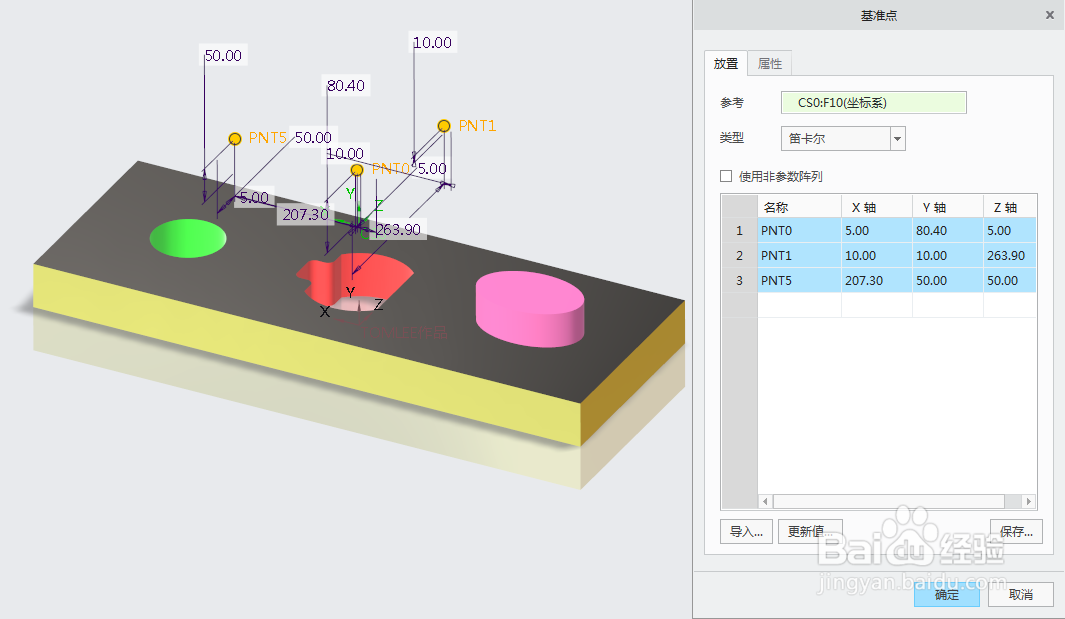Switch to the 放置 tab

725,63
